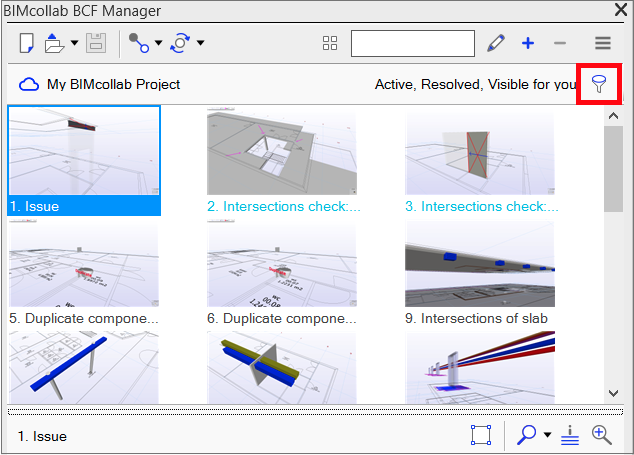The height and width of the screenshot is (455, 634).
Task: Click the select elements rectangle icon
Action: click(x=481, y=435)
